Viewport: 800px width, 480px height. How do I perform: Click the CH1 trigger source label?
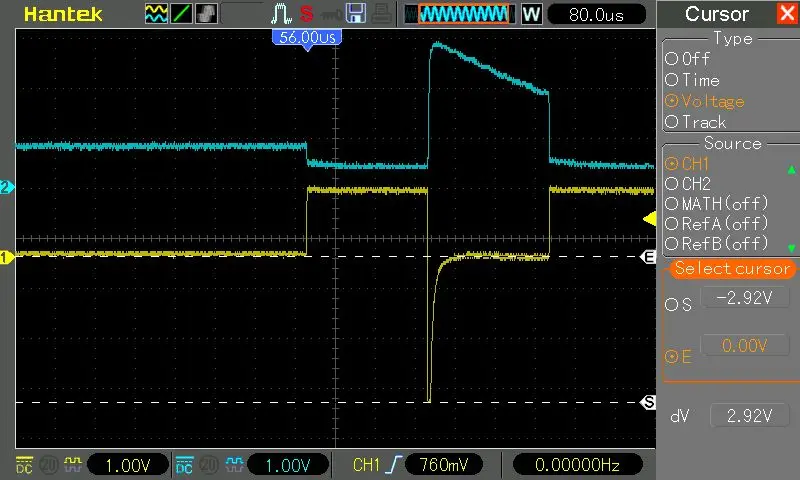[x=366, y=465]
